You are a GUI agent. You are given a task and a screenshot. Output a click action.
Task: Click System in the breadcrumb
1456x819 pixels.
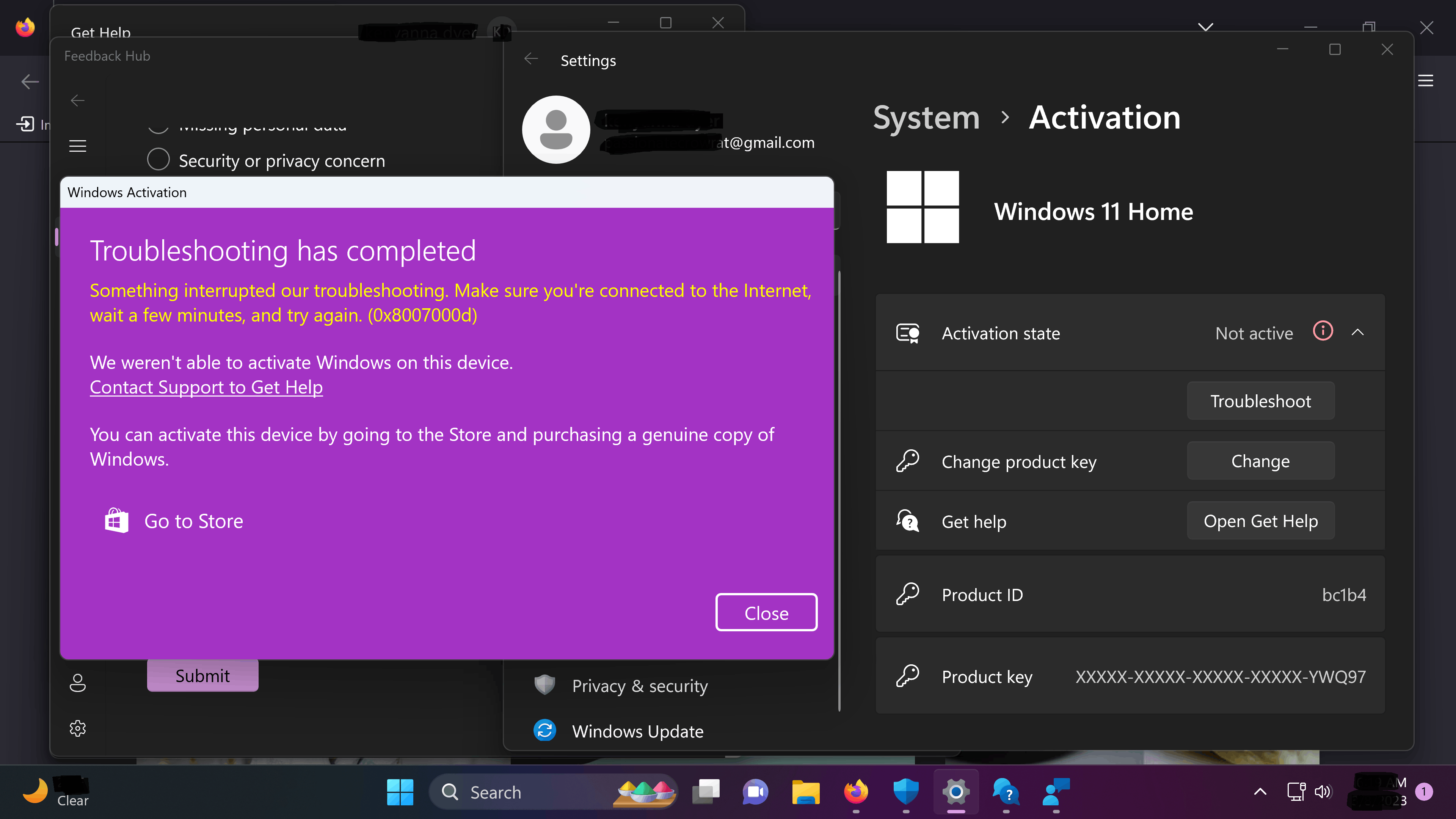pyautogui.click(x=926, y=118)
